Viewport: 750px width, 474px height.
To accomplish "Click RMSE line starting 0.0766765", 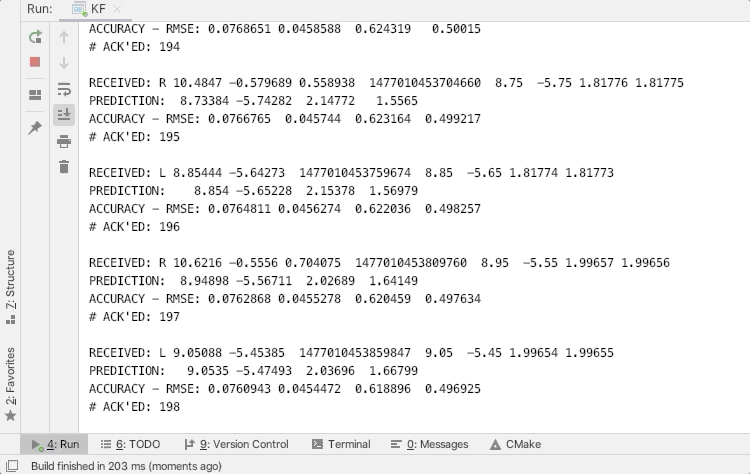I will (x=285, y=119).
